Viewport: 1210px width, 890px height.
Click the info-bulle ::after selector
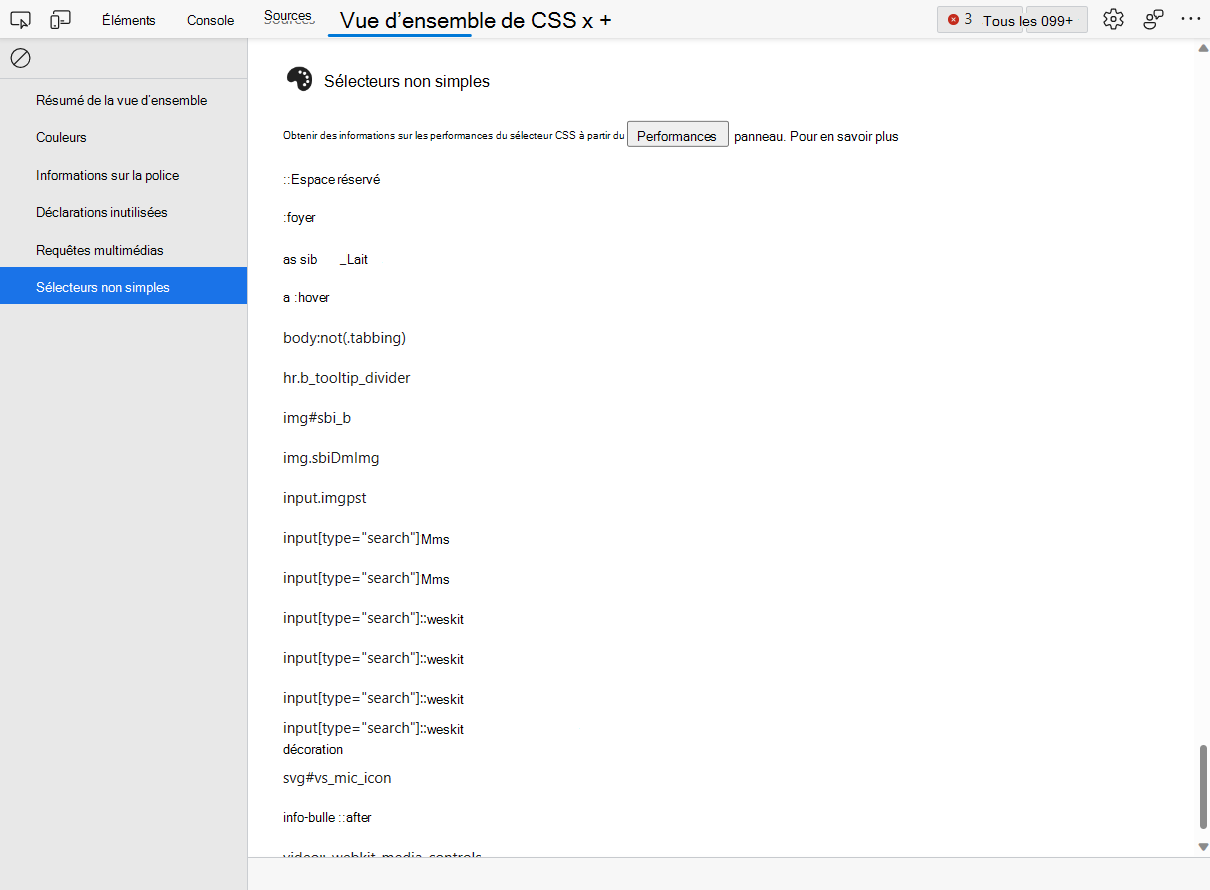pyautogui.click(x=327, y=817)
